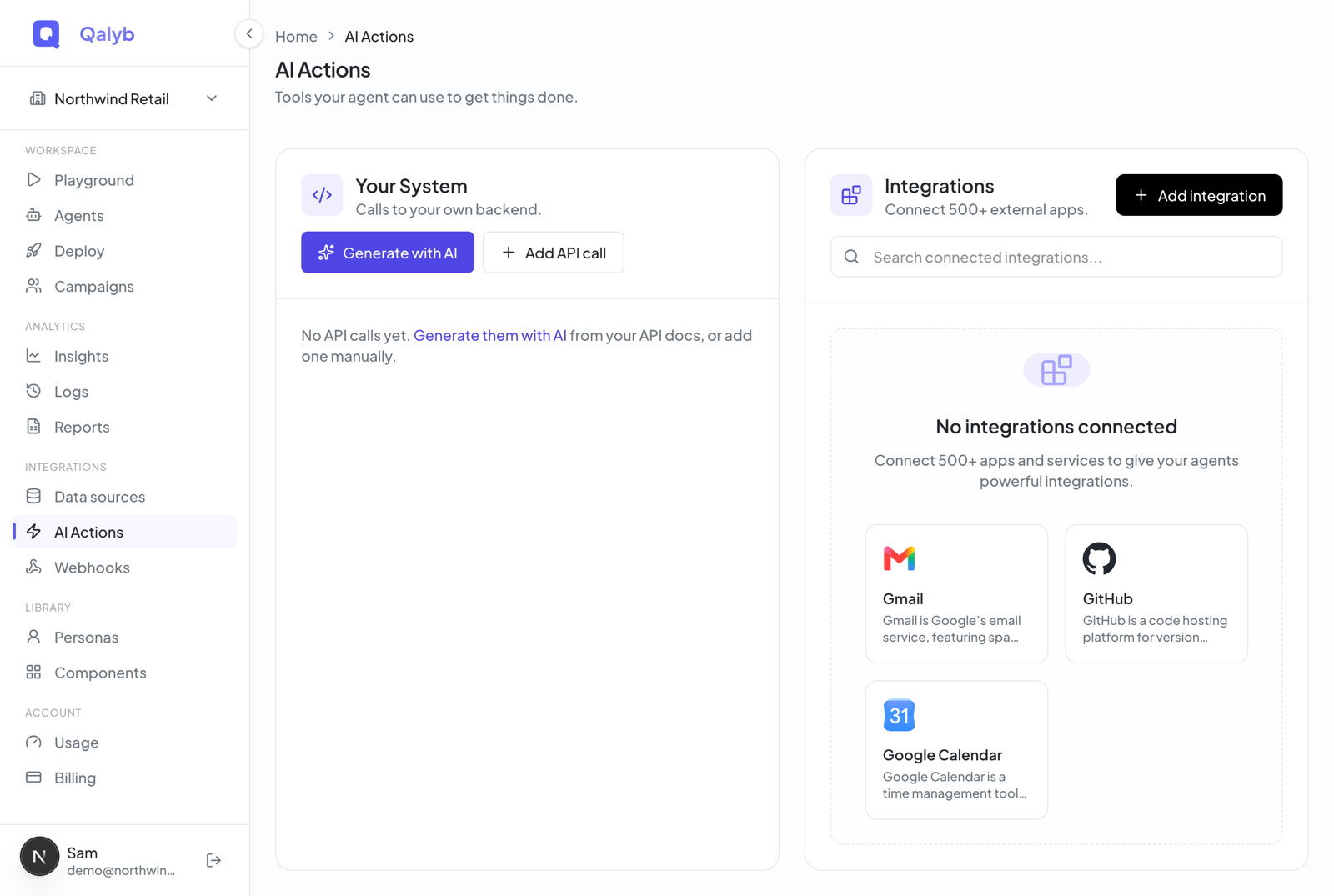Click the GitHub logo icon

(x=1099, y=558)
